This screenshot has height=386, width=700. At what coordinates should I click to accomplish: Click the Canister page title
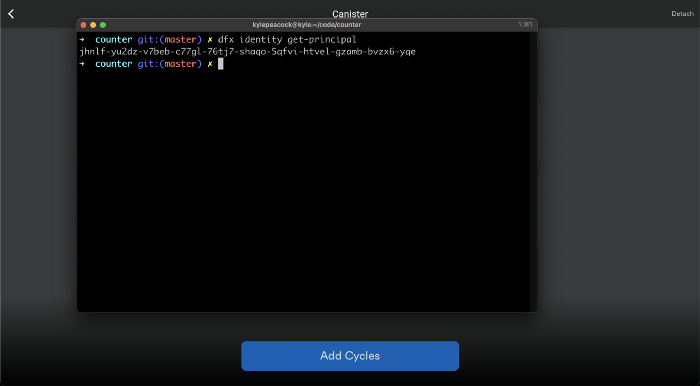coord(350,14)
